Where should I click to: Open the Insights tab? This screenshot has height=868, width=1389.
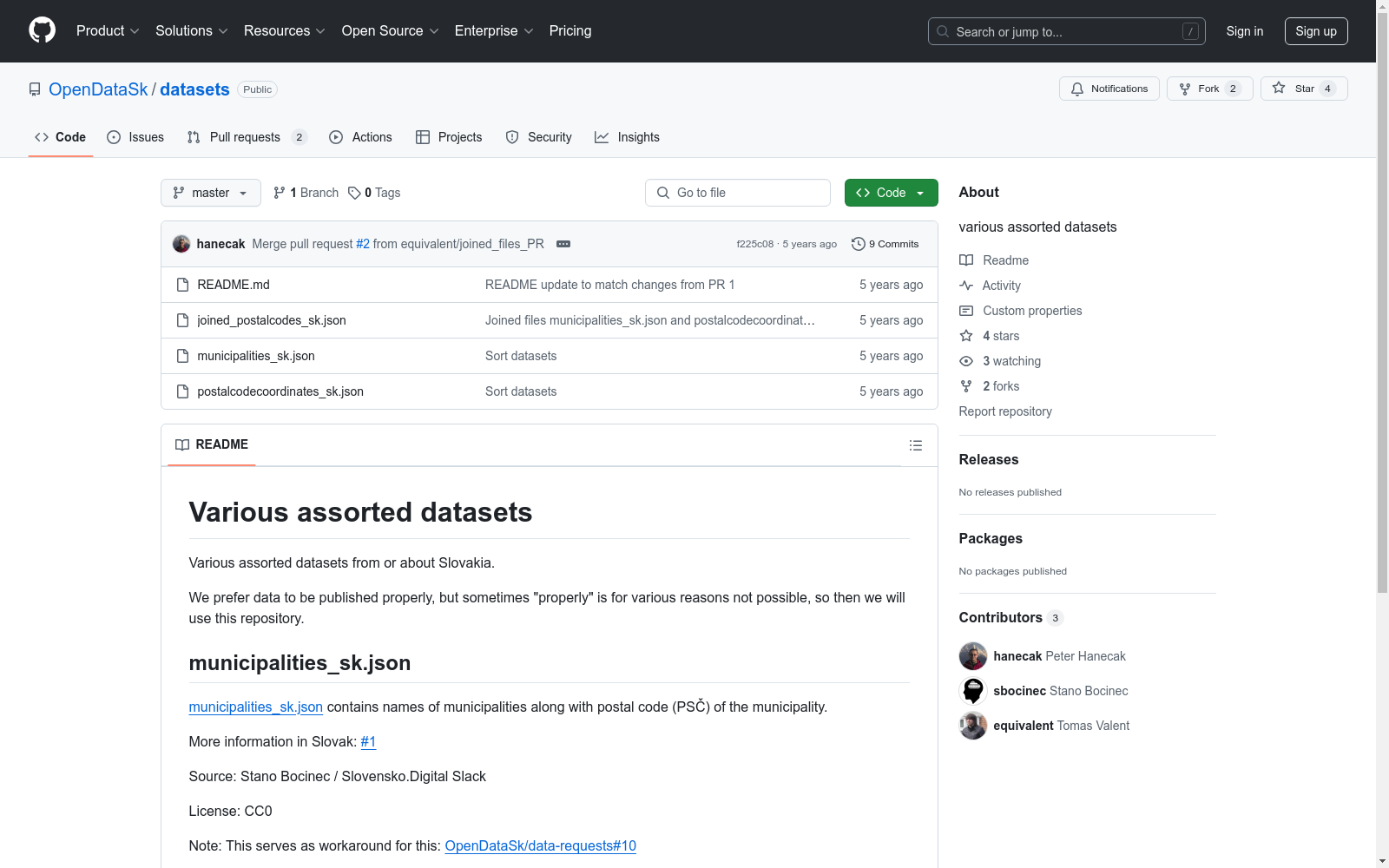pyautogui.click(x=627, y=137)
